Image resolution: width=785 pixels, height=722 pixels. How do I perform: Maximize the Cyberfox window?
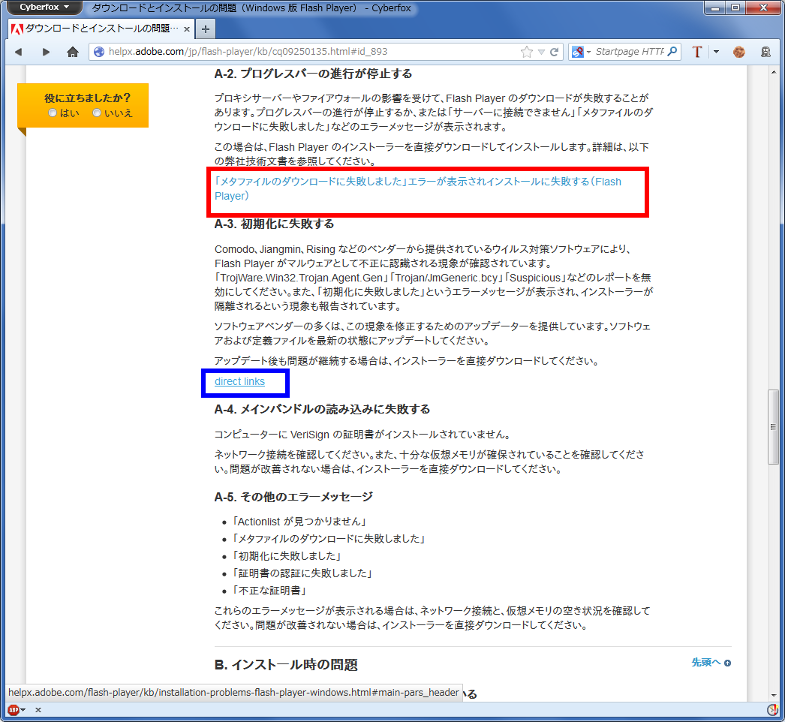pos(735,8)
